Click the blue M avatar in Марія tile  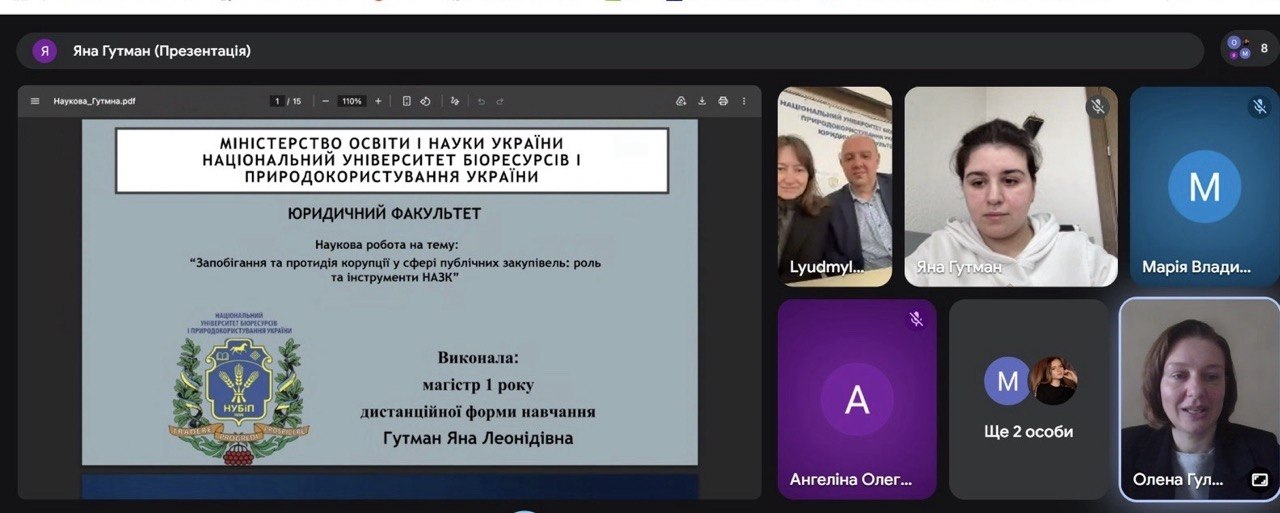(1205, 187)
